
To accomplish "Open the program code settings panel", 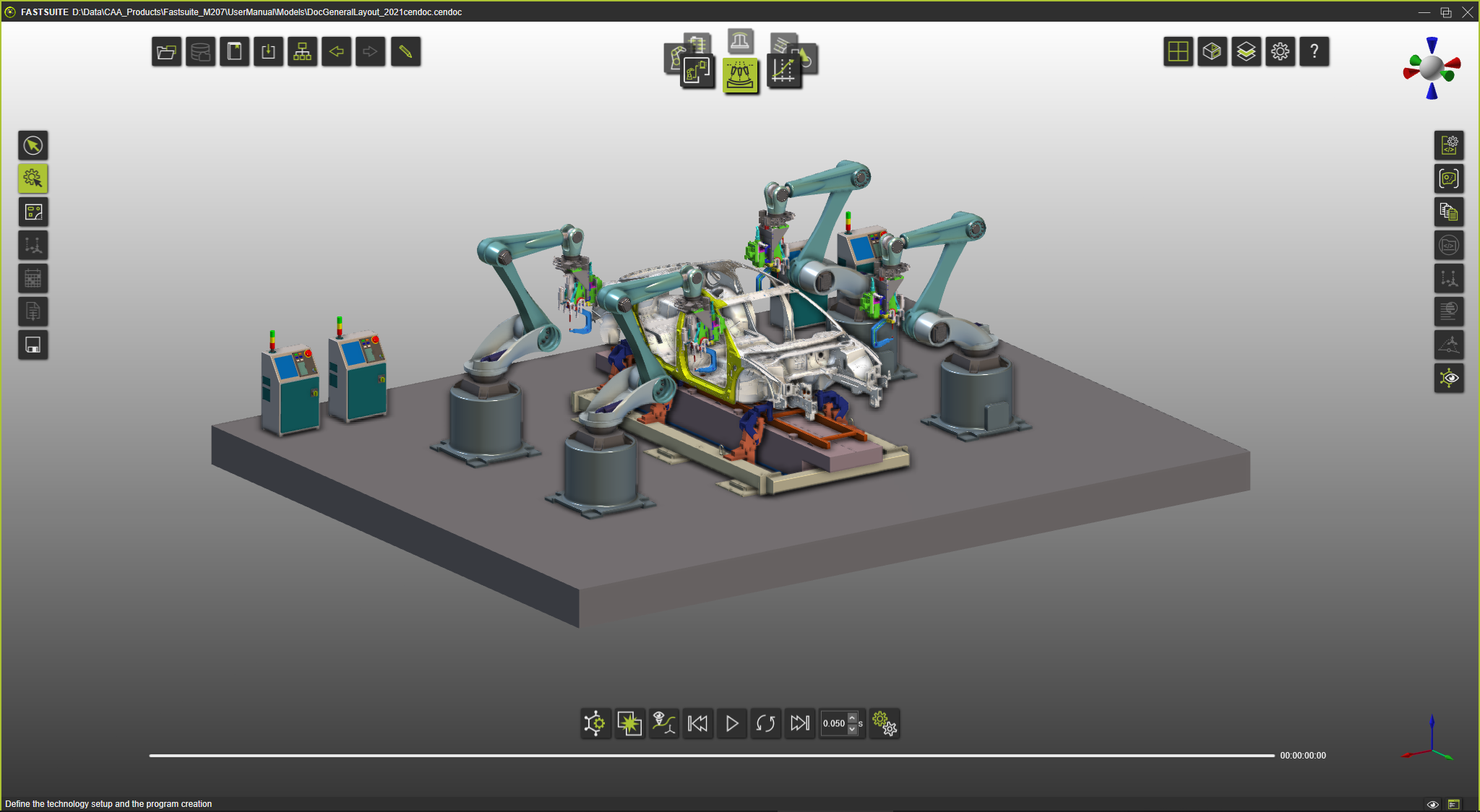I will point(1449,146).
